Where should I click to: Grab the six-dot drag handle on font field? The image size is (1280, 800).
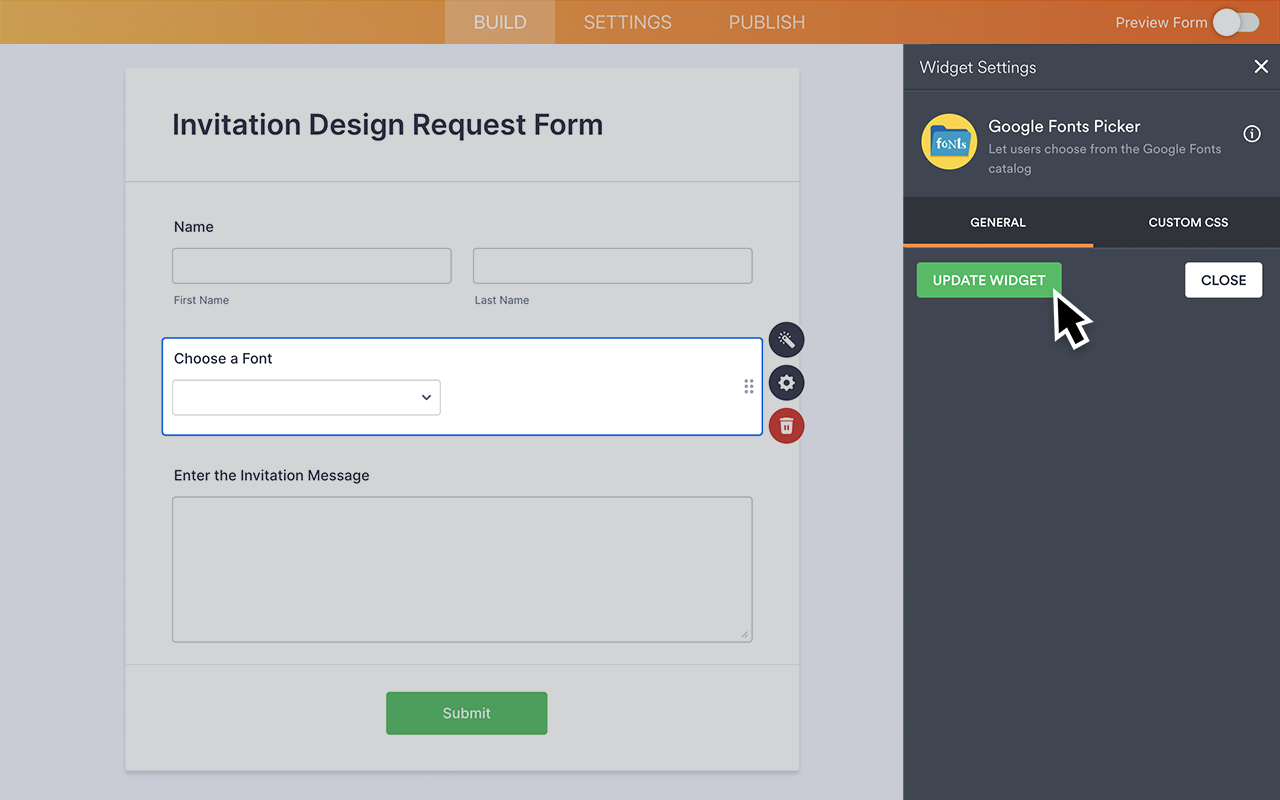tap(748, 386)
